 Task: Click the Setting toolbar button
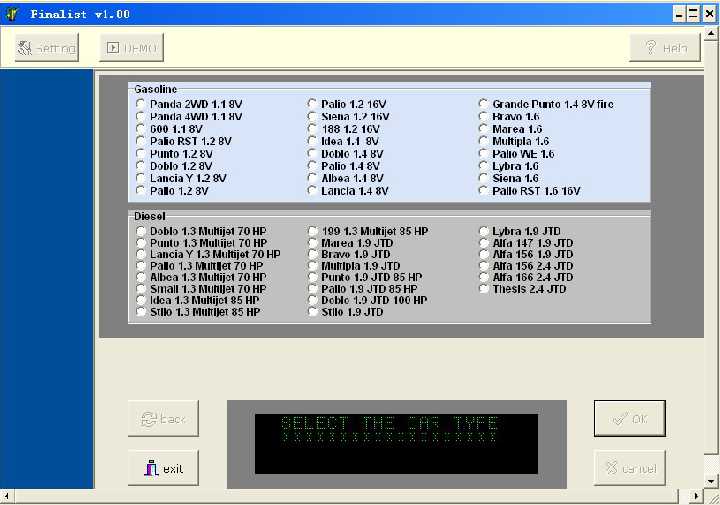pos(47,47)
